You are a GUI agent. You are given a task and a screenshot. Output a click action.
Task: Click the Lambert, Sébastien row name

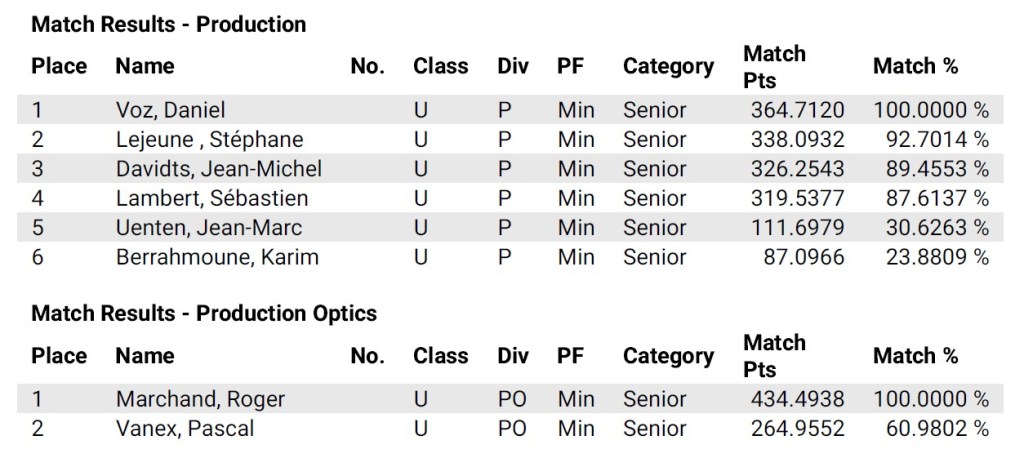tap(212, 198)
